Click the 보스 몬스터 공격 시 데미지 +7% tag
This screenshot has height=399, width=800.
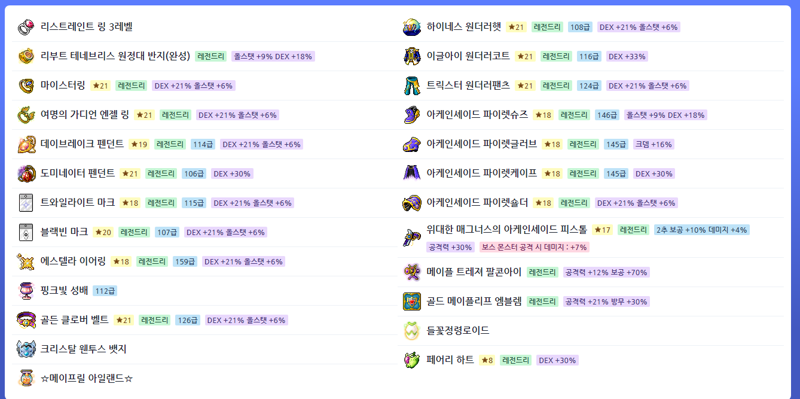[x=534, y=247]
